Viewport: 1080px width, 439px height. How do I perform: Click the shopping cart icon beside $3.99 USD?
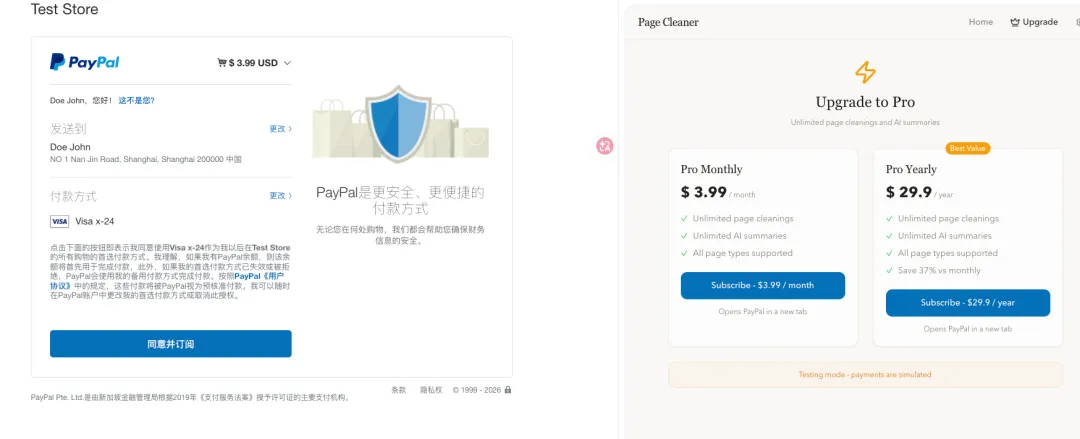[x=222, y=63]
